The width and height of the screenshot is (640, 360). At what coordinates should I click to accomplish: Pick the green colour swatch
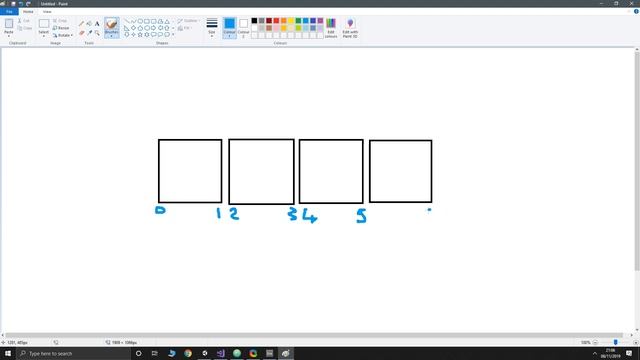coord(298,20)
